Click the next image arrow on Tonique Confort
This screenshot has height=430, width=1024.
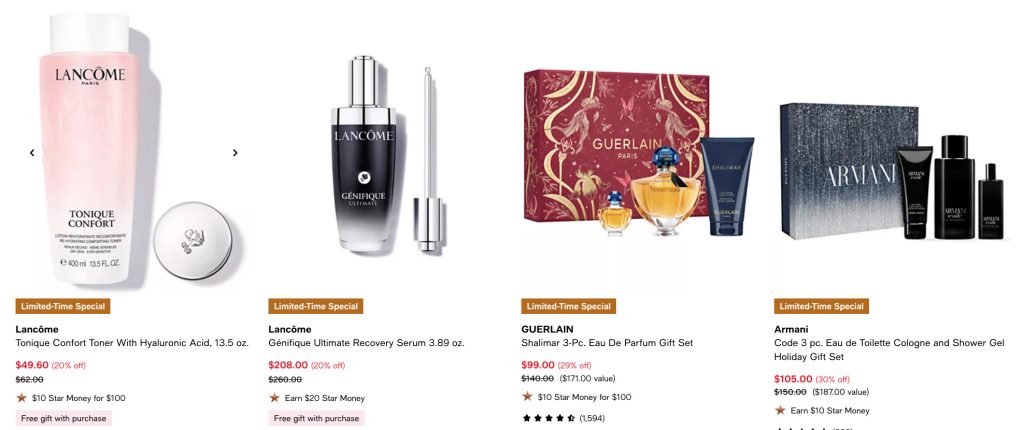click(235, 153)
